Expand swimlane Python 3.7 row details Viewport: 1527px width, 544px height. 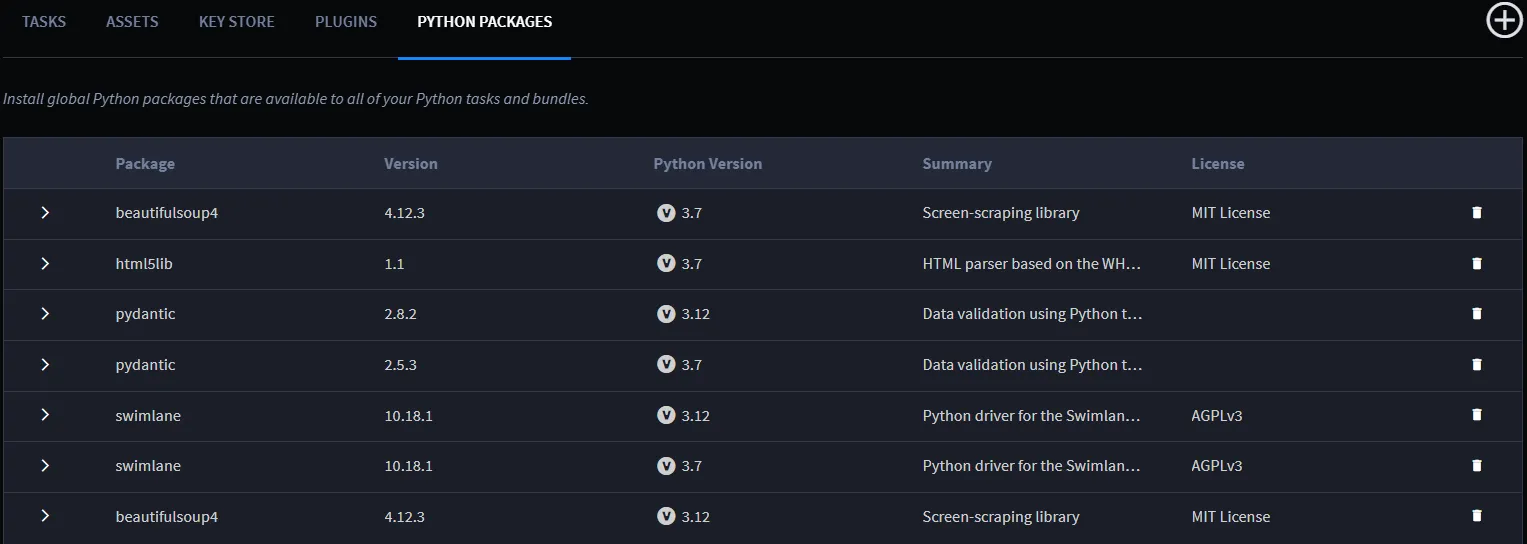(45, 466)
